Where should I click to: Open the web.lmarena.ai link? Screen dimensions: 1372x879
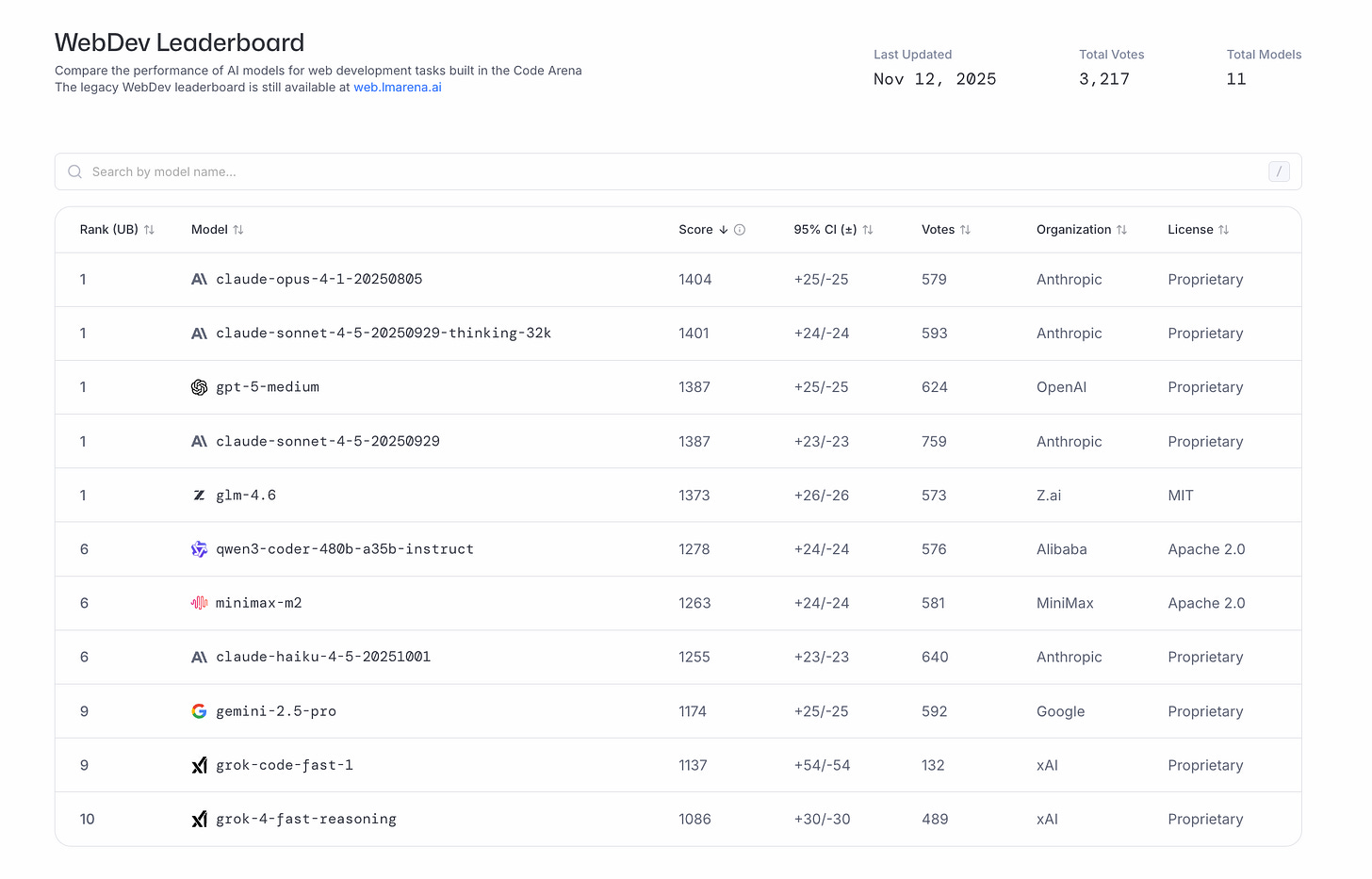[398, 88]
